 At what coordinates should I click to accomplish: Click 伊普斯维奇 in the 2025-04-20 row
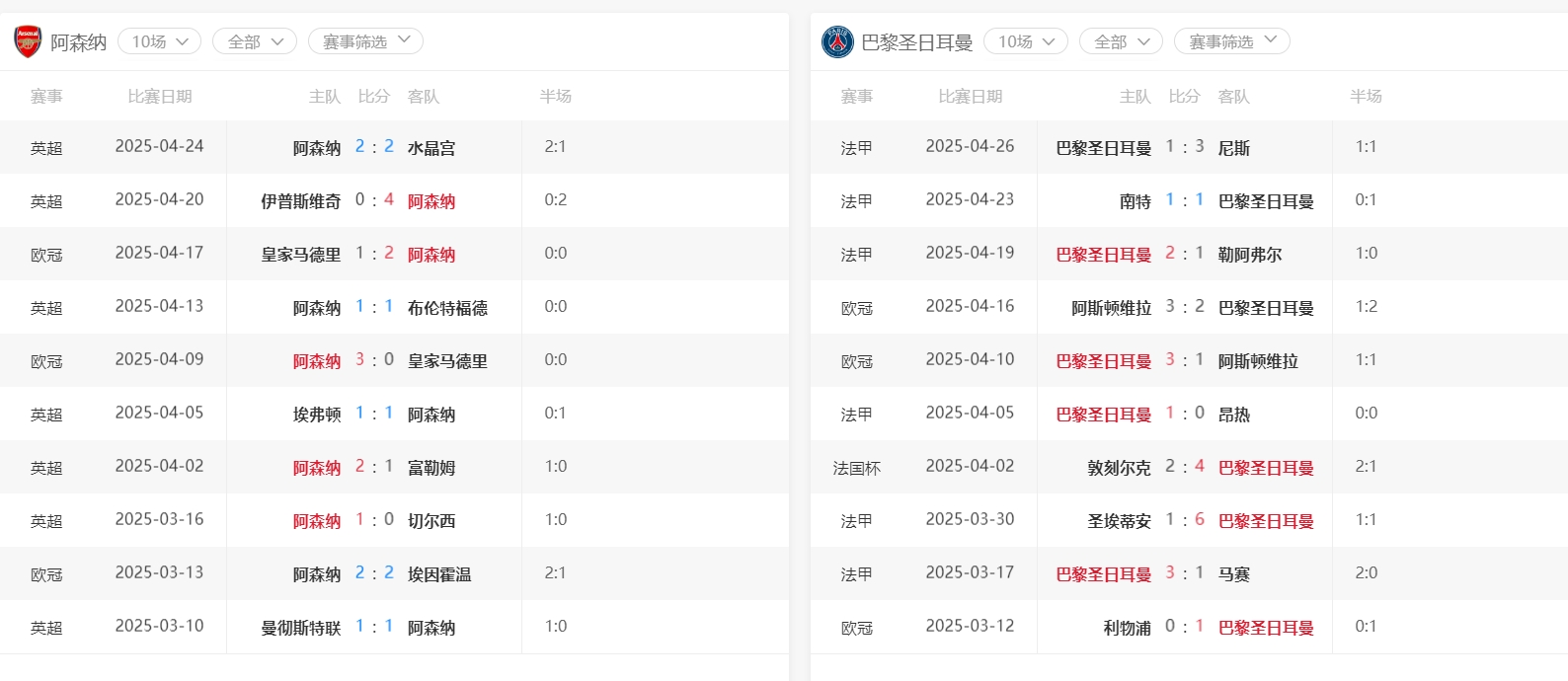(x=300, y=201)
